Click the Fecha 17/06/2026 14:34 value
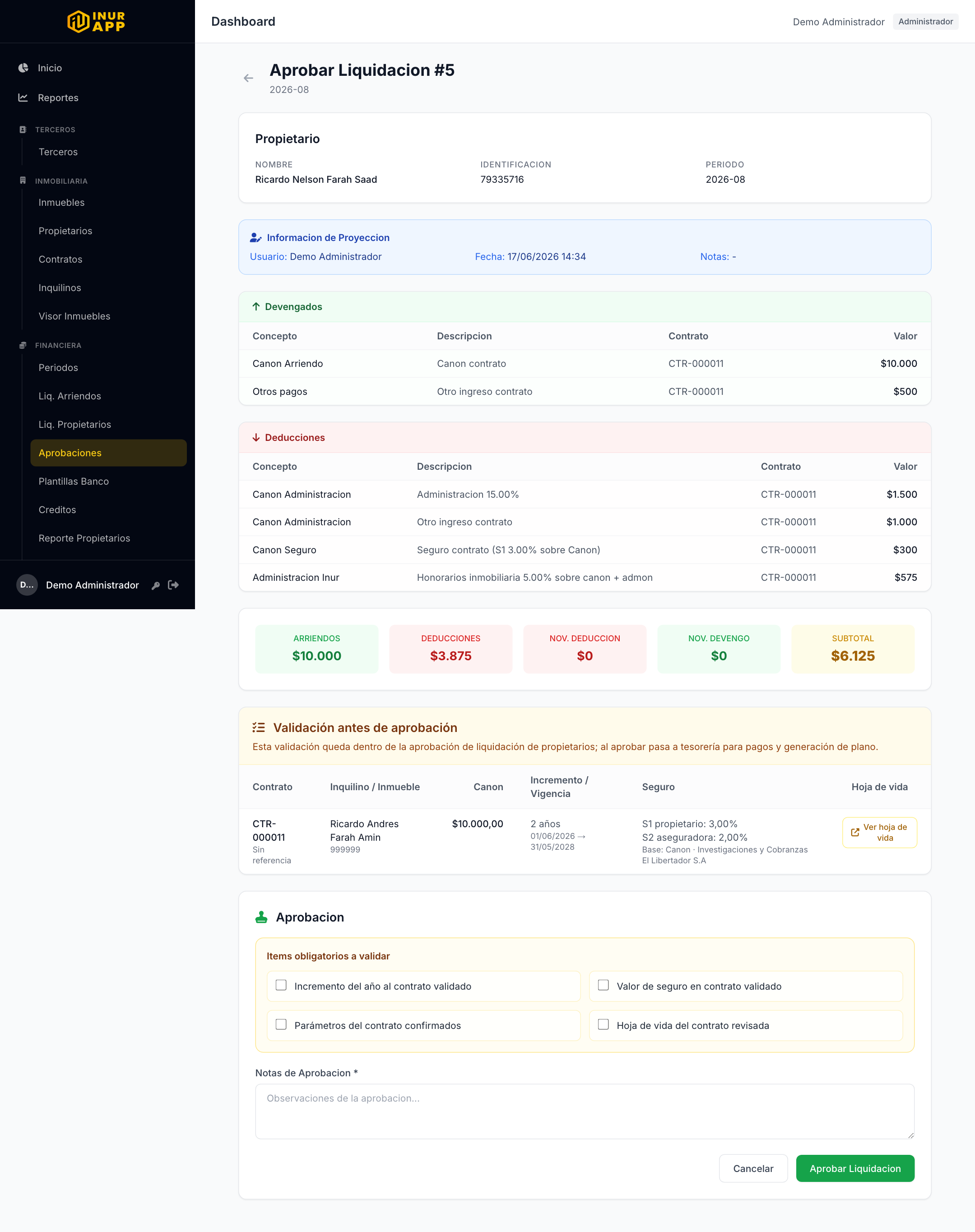Image resolution: width=975 pixels, height=1232 pixels. (x=546, y=257)
